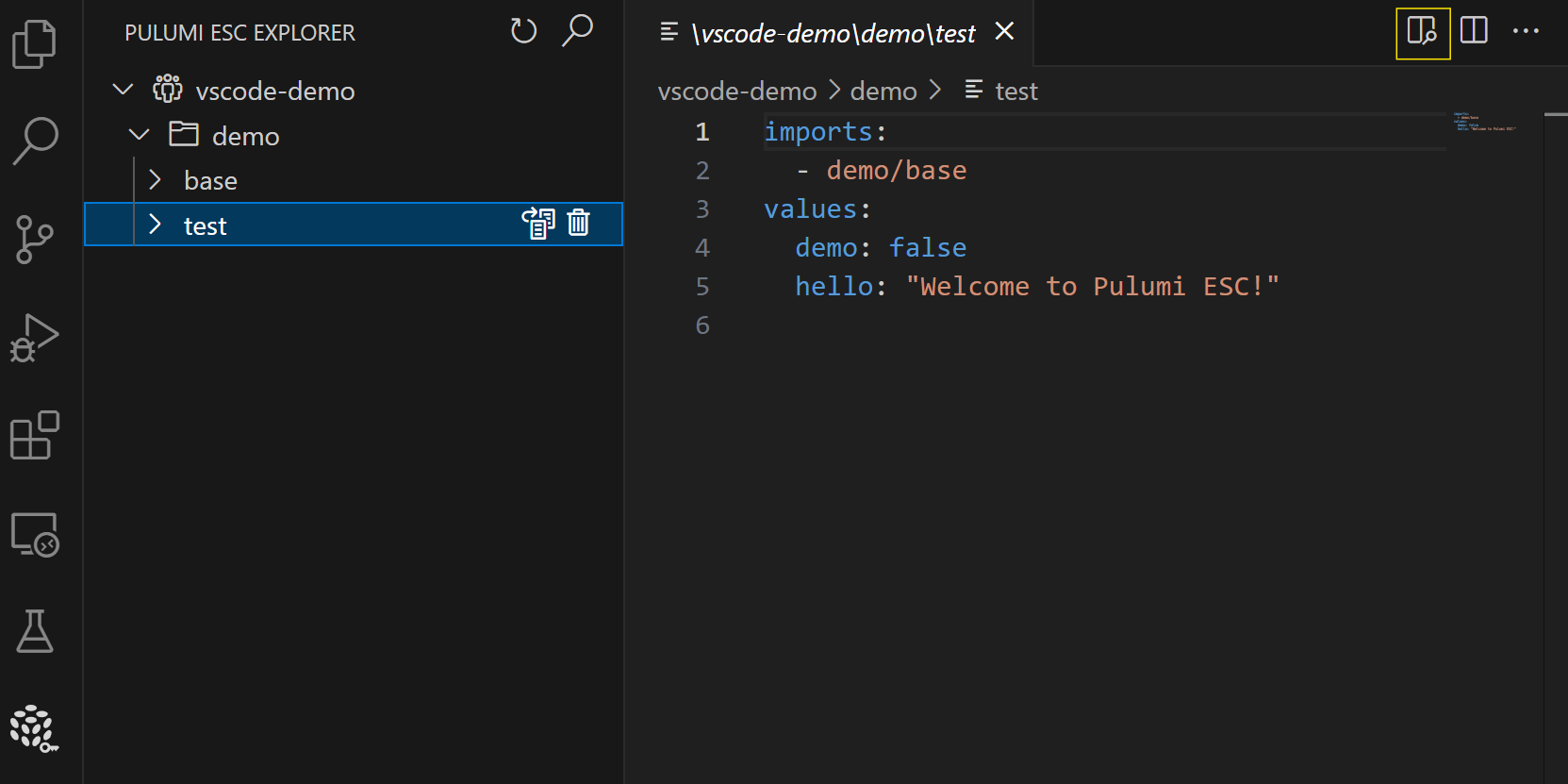Open the Explorer view in activity bar
This screenshot has height=784, width=1568.
pos(35,44)
